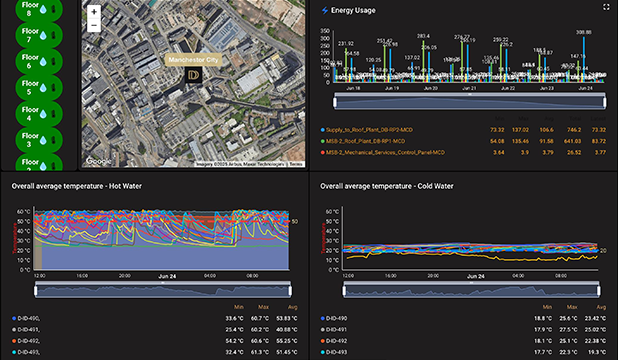Expand Energy Usage widget to fullscreen

(606, 7)
